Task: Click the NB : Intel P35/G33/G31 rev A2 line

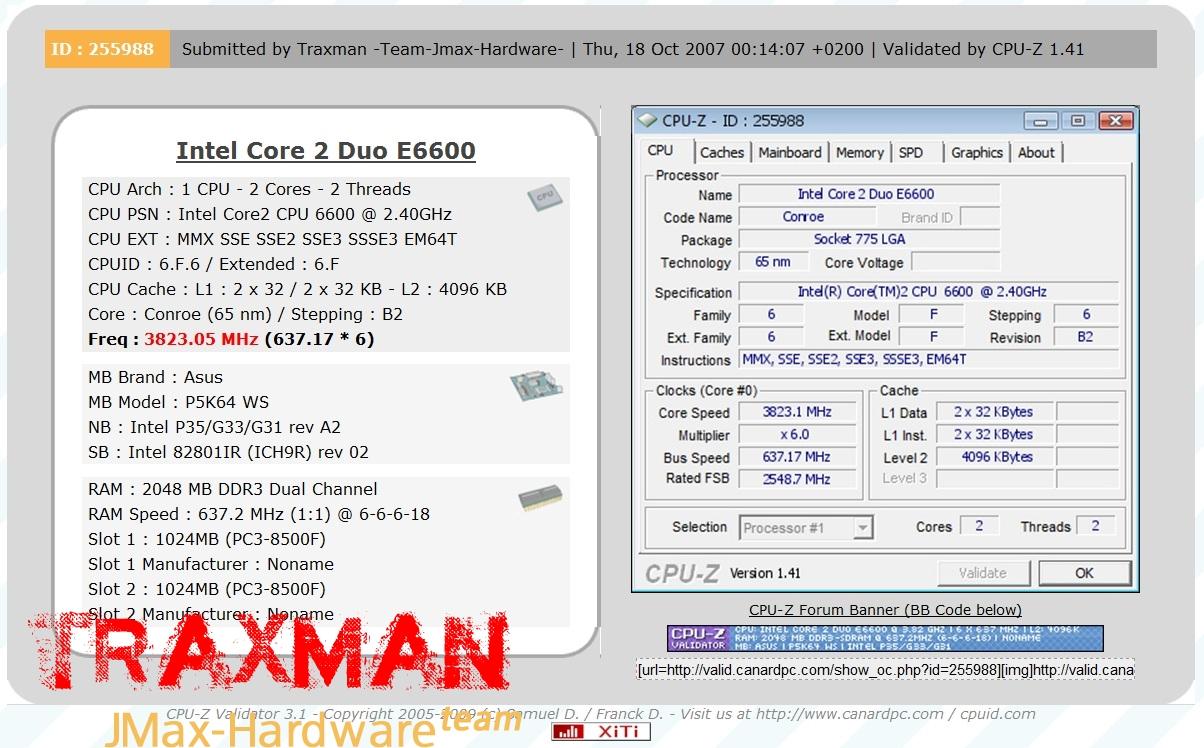Action: point(215,427)
